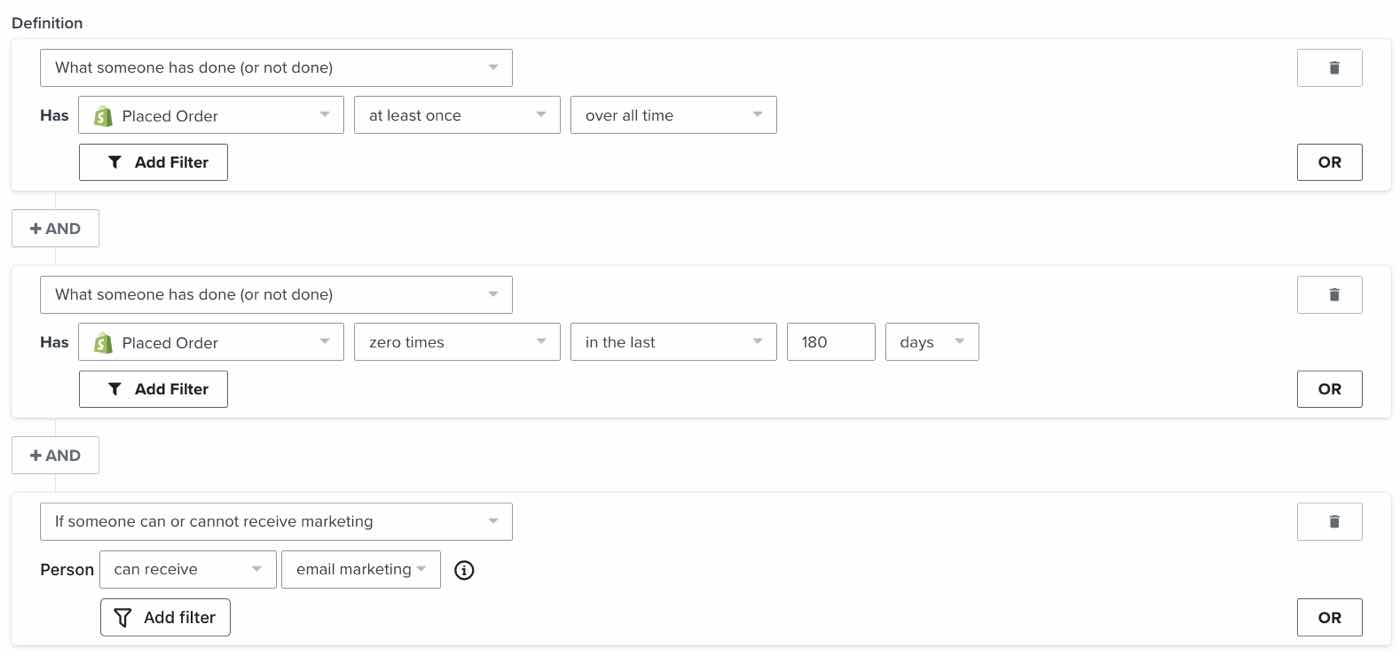Click Add Filter under the zero times condition
The width and height of the screenshot is (1400, 656).
(x=153, y=390)
